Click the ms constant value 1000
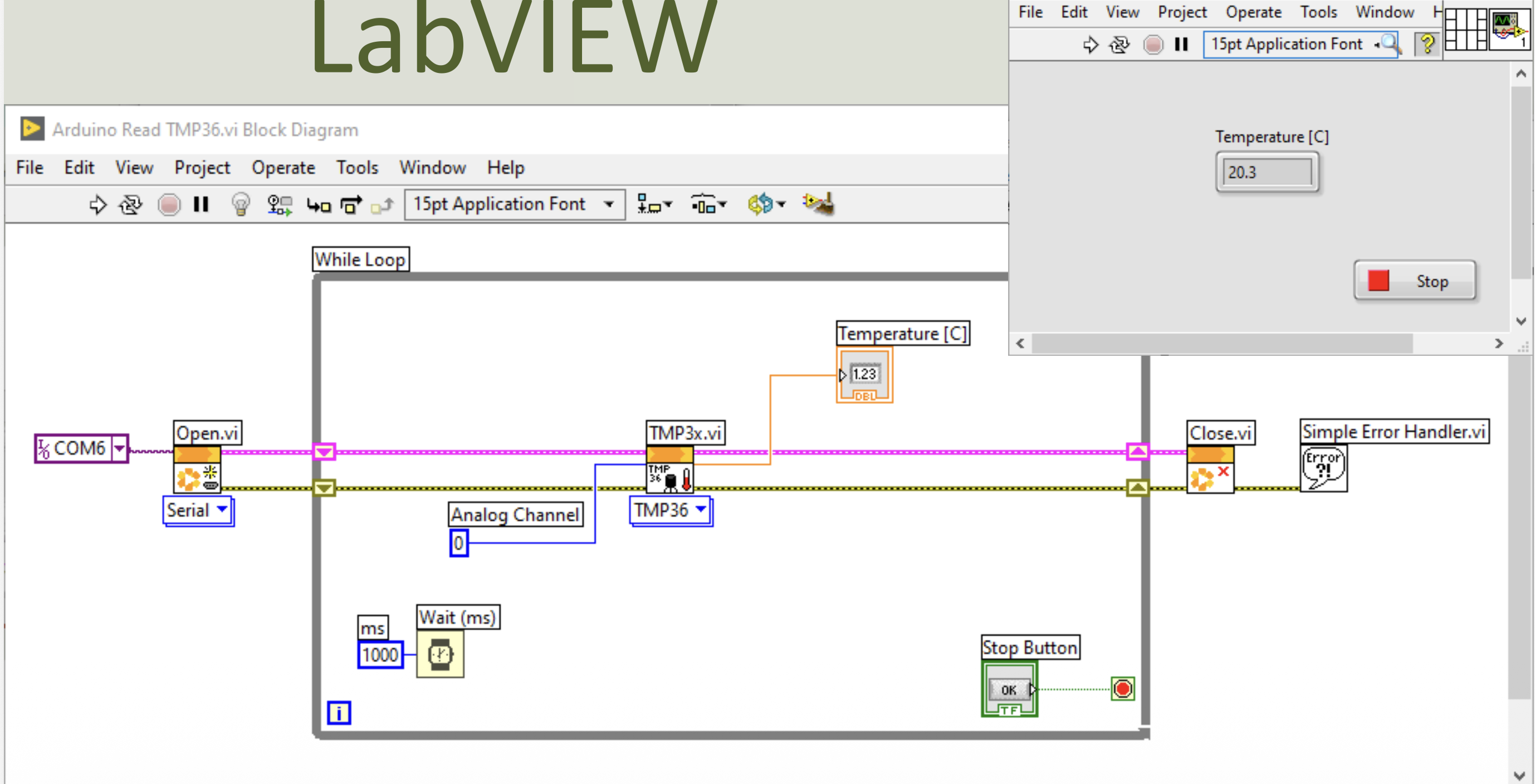The image size is (1535, 784). click(380, 655)
